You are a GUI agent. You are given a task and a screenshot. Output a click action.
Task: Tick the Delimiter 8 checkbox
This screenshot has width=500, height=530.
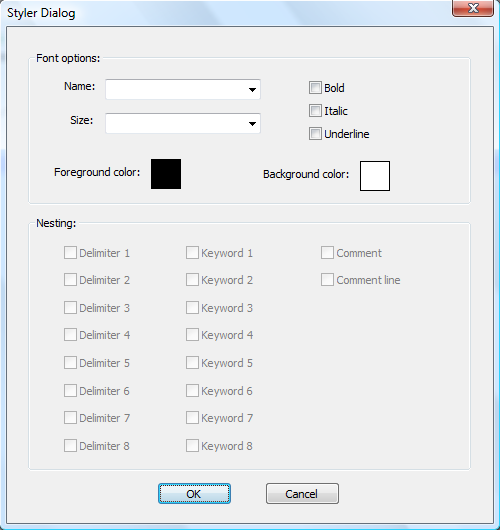(x=70, y=445)
